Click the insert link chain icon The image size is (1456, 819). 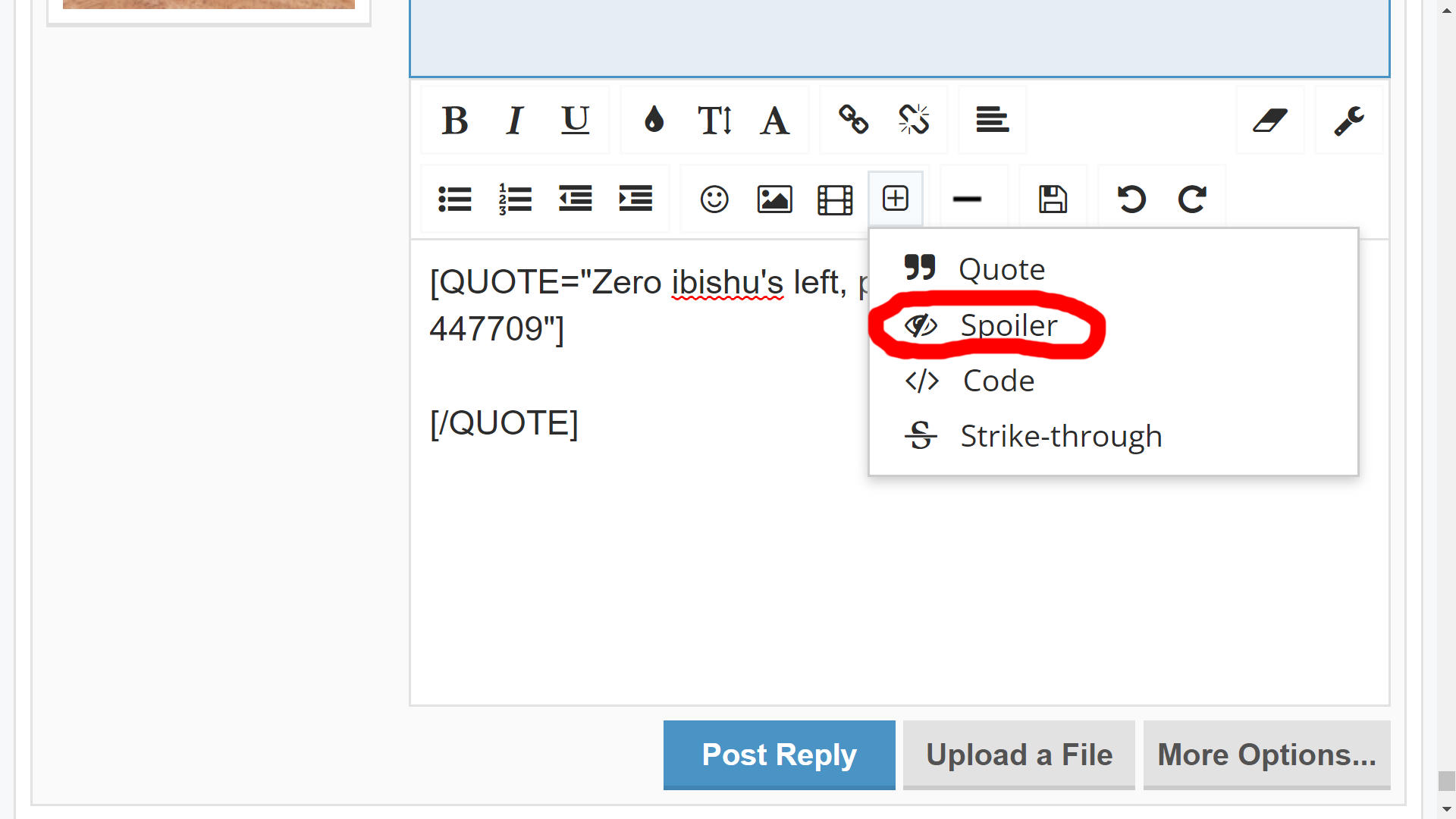[853, 120]
